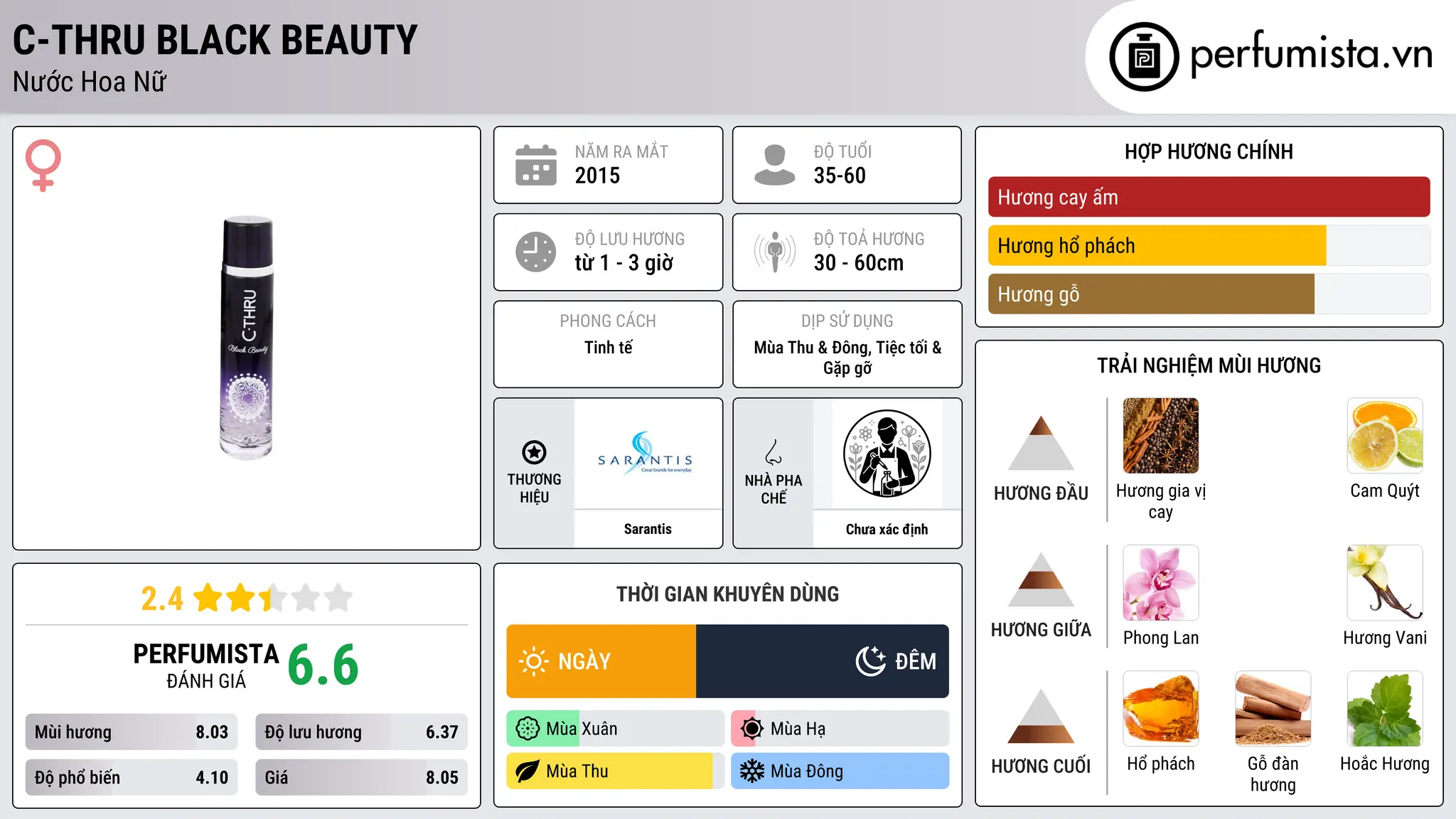Click the perfumista.vn site name
This screenshot has height=819, width=1456.
1311,53
